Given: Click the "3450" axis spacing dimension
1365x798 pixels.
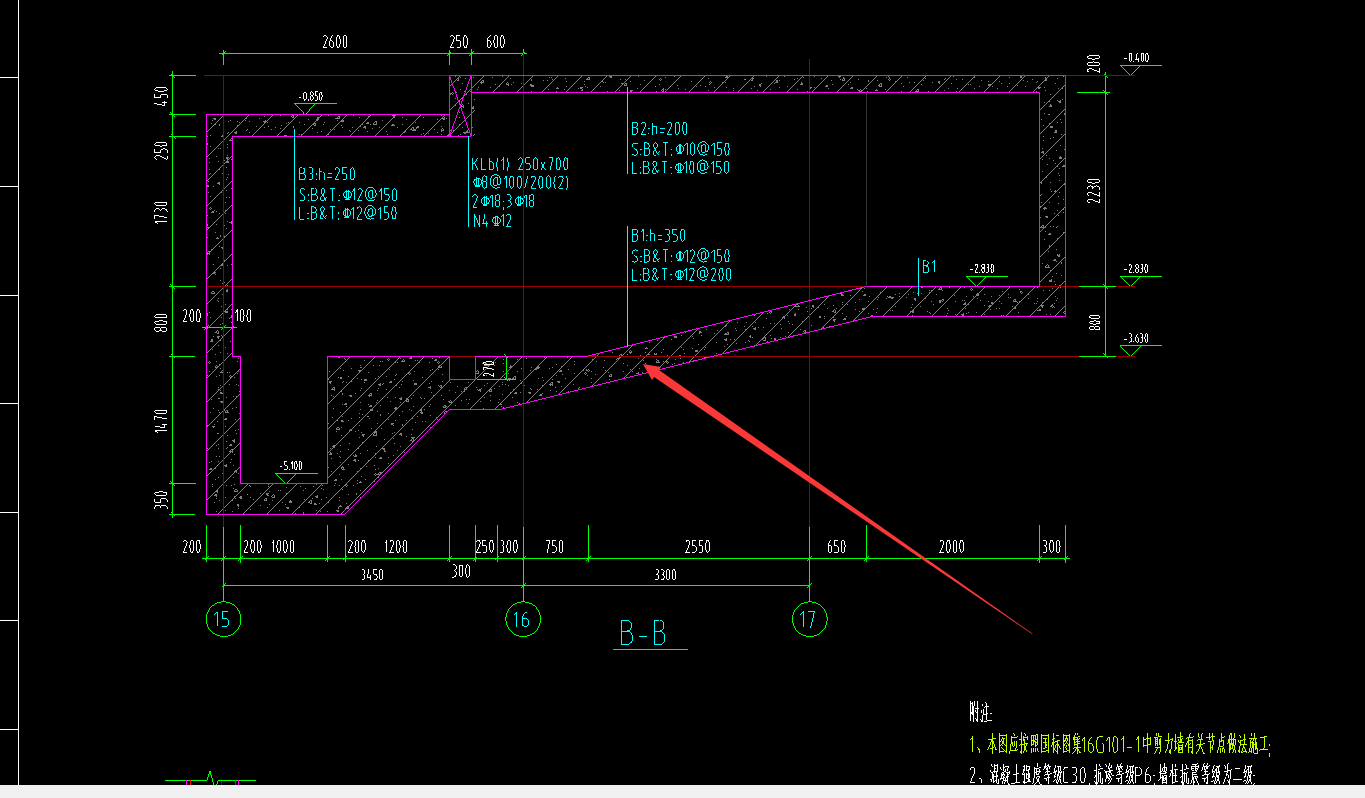Looking at the screenshot, I should (372, 575).
